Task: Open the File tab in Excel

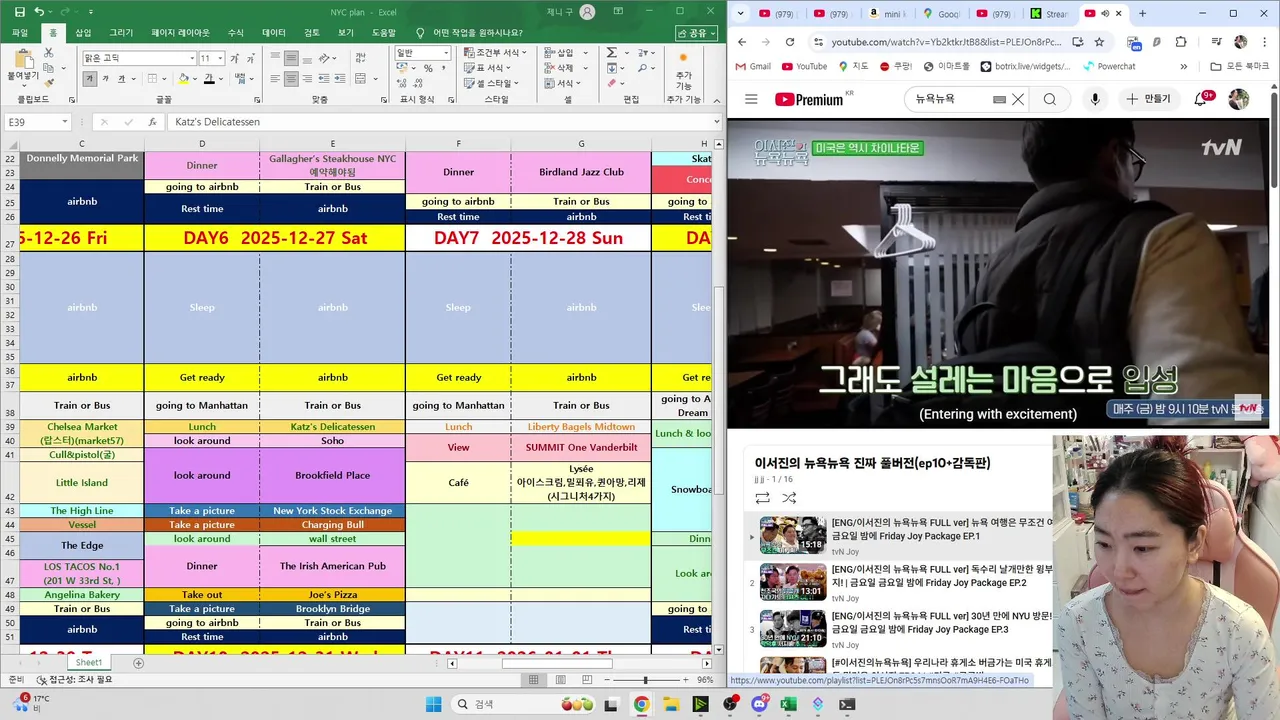Action: [x=20, y=33]
